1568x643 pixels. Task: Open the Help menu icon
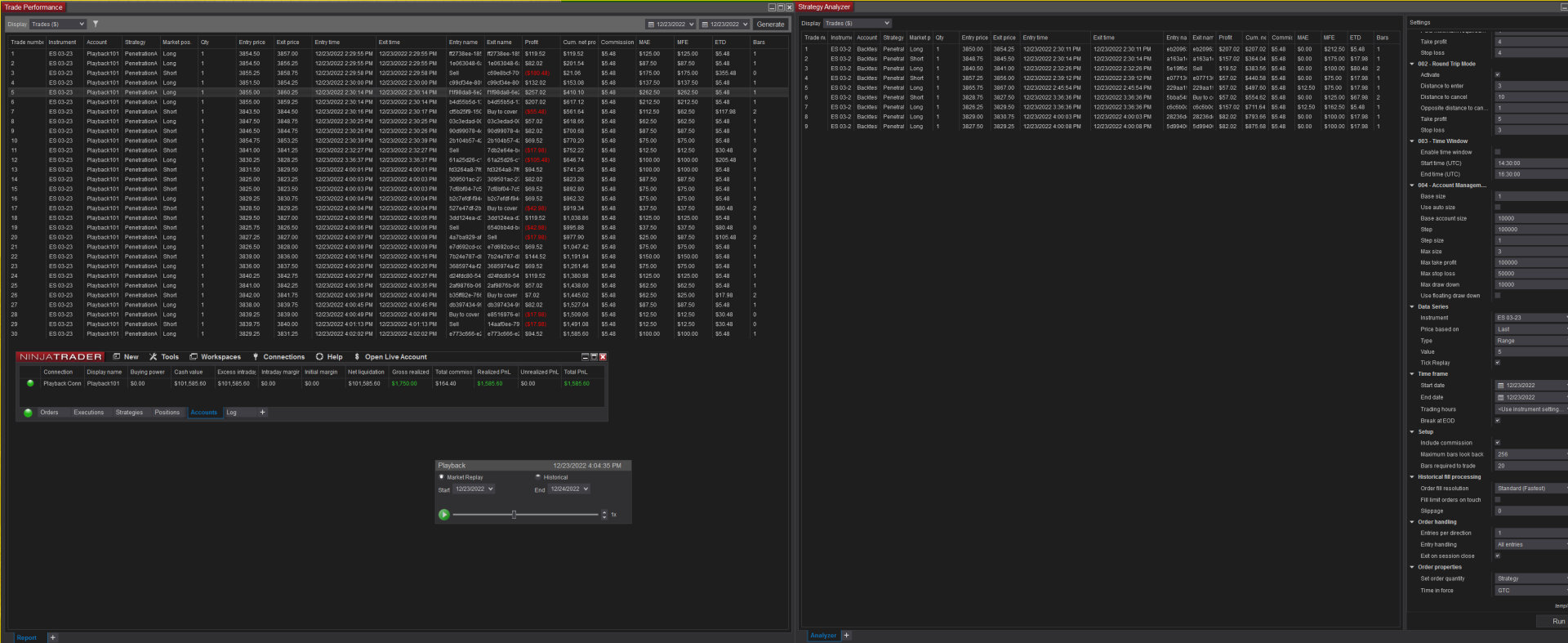click(x=319, y=357)
